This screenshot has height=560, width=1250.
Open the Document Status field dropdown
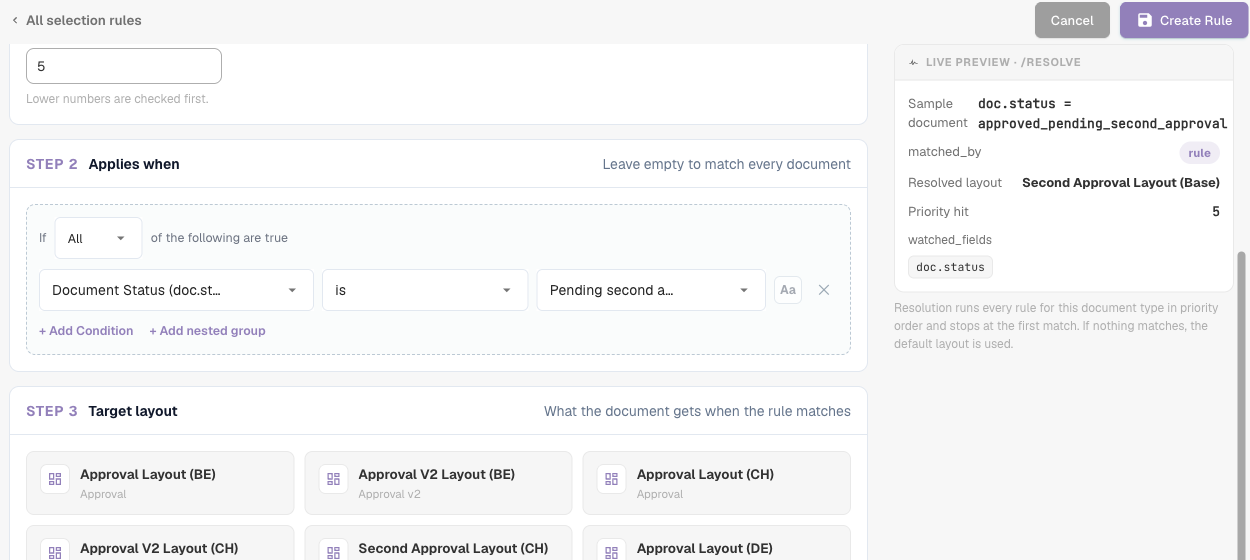click(176, 290)
